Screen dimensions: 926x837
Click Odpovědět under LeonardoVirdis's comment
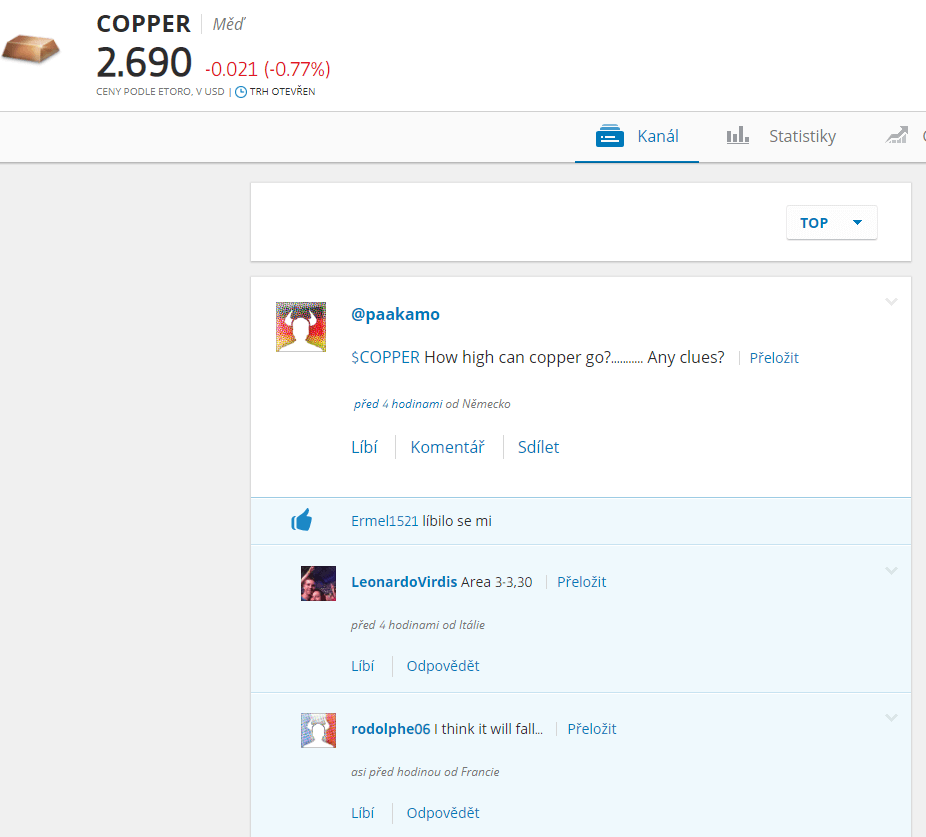pyautogui.click(x=442, y=666)
